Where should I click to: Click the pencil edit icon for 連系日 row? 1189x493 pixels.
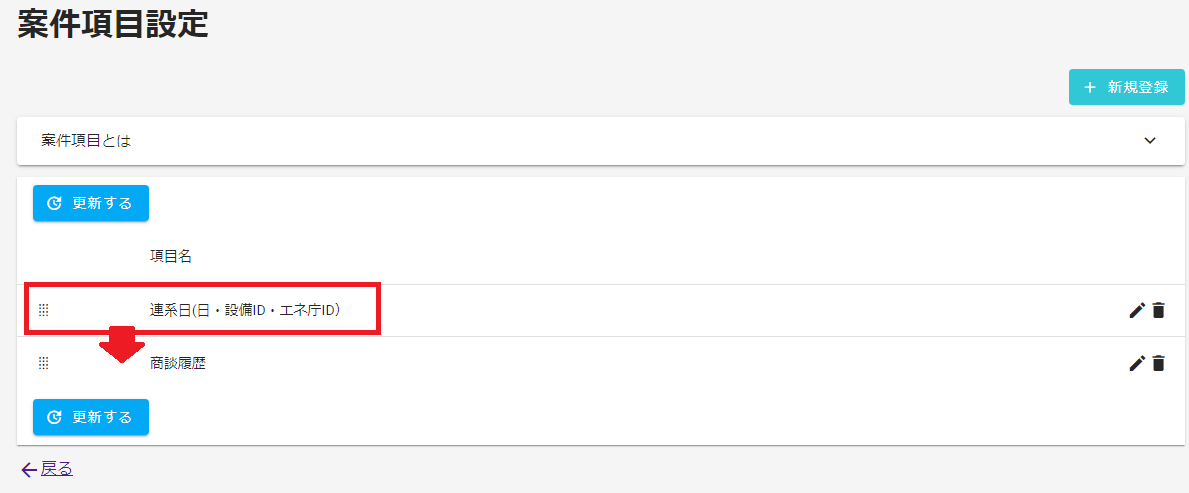click(1136, 310)
